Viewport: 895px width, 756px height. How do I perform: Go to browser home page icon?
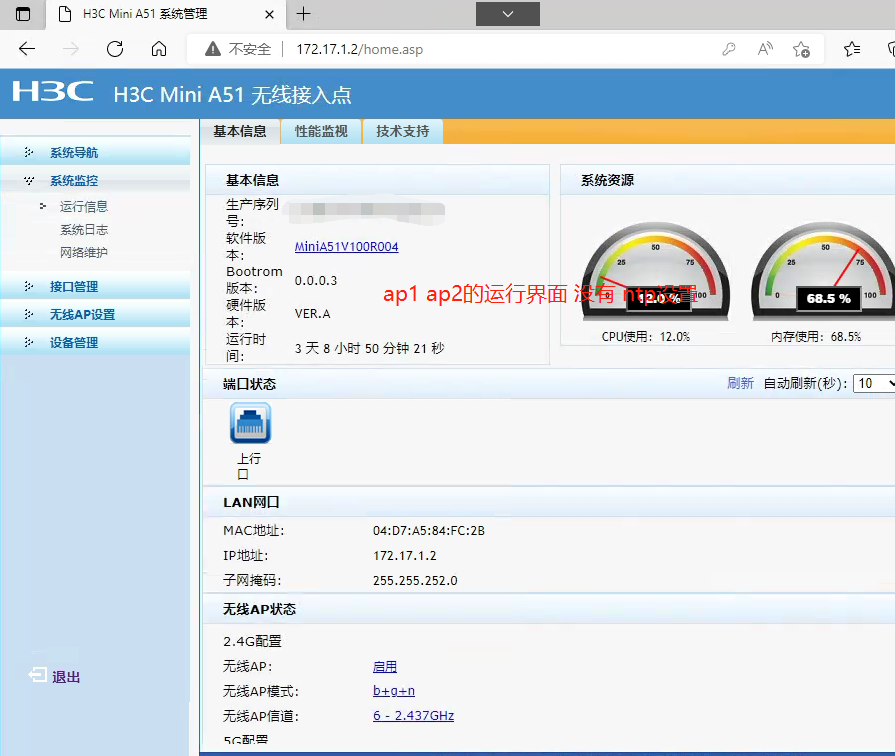coord(159,49)
